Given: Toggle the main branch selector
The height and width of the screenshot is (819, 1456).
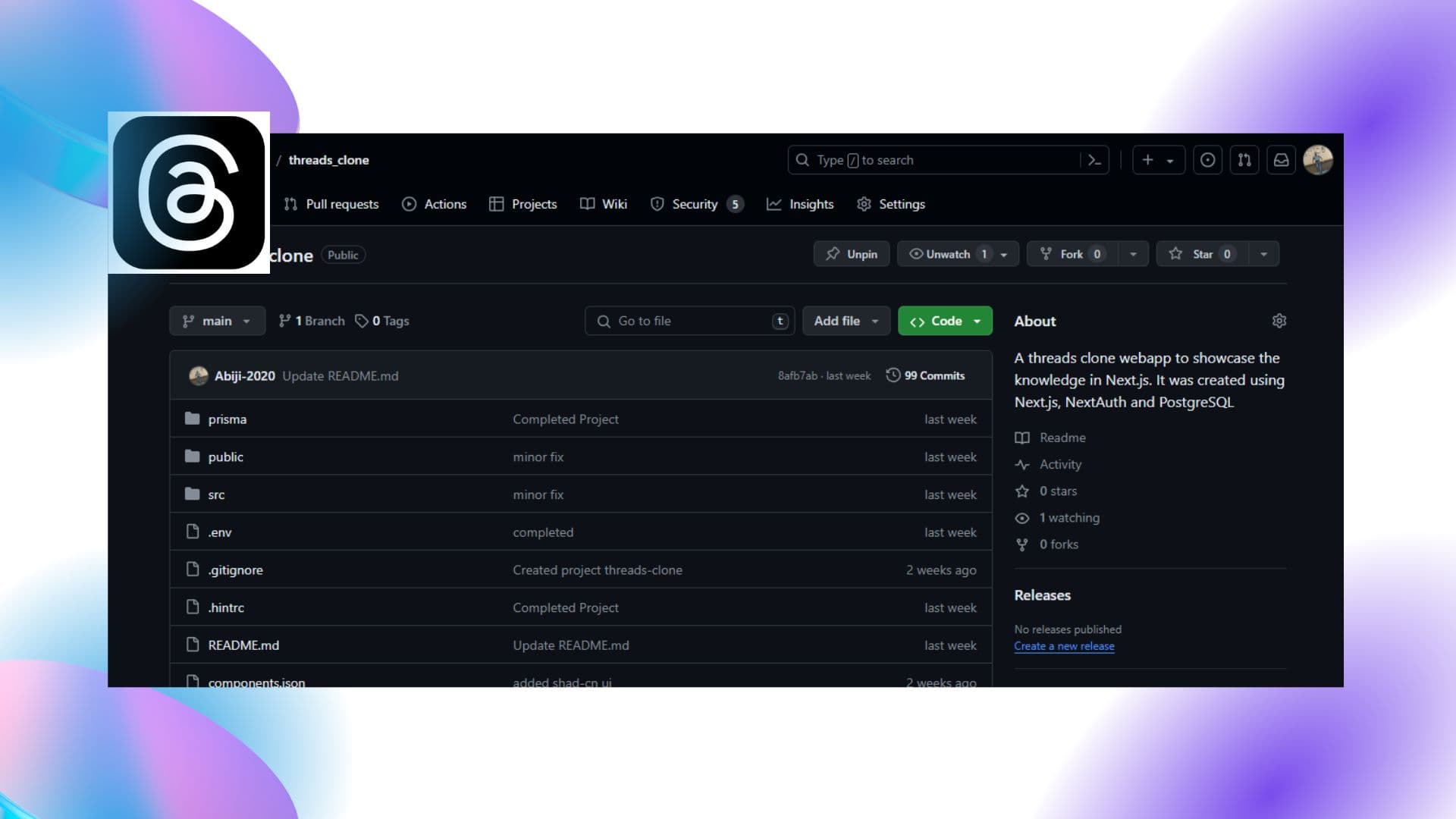Looking at the screenshot, I should tap(216, 320).
